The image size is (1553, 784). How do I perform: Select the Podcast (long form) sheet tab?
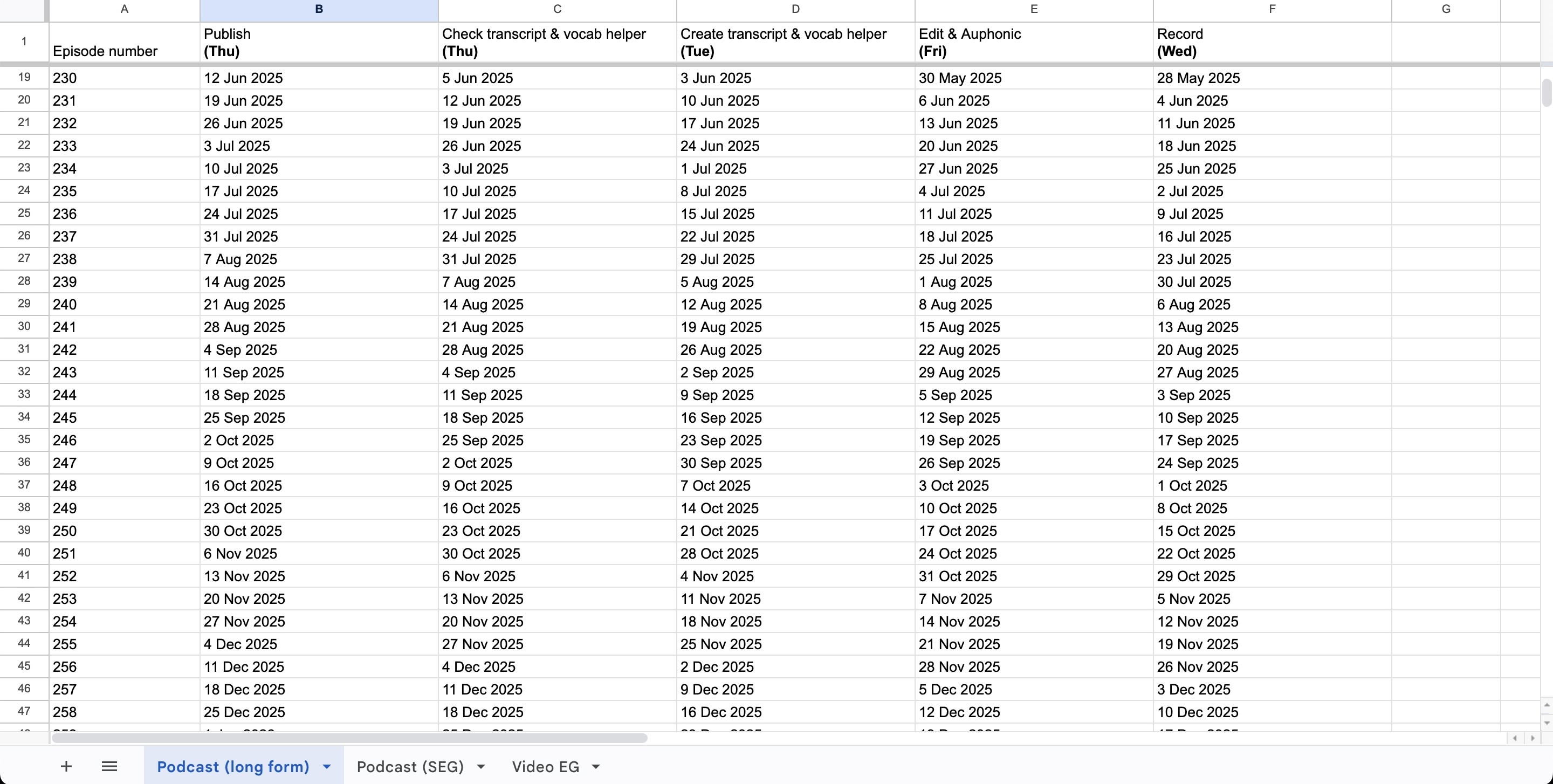click(233, 767)
